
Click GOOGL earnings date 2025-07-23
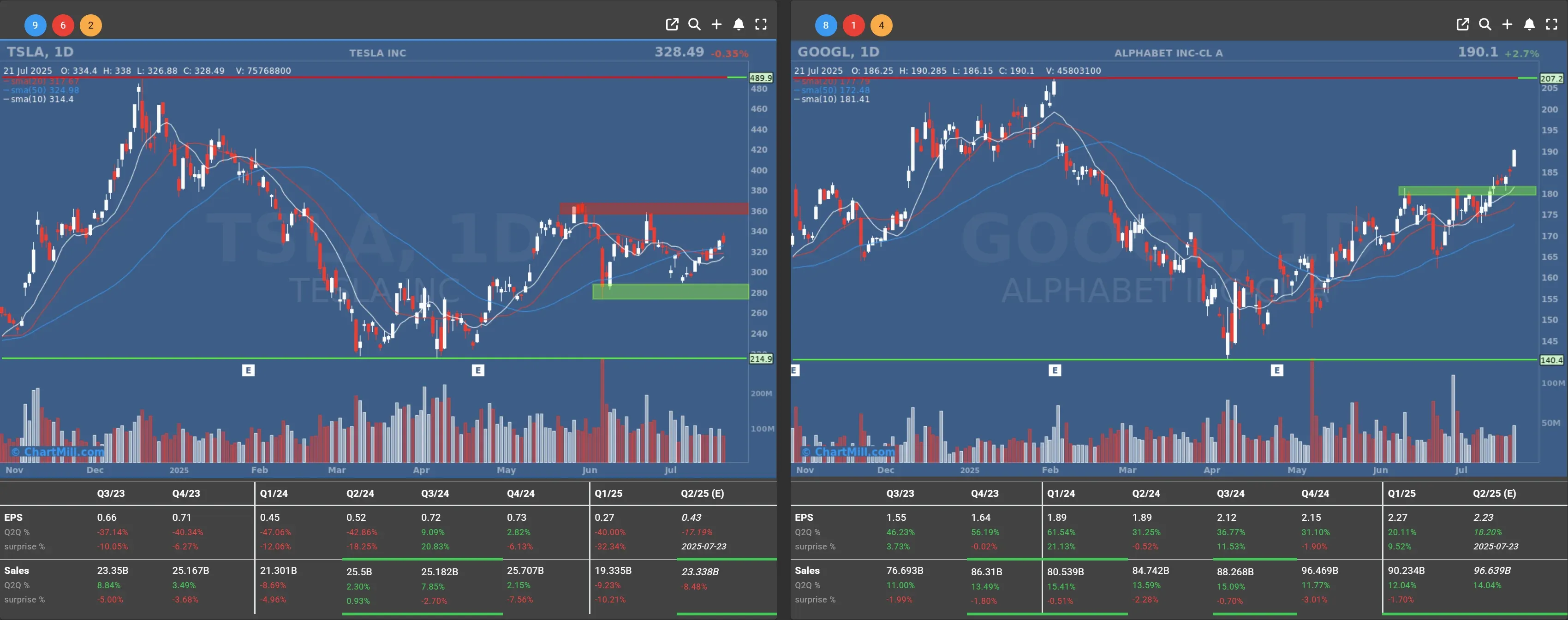tap(1496, 546)
